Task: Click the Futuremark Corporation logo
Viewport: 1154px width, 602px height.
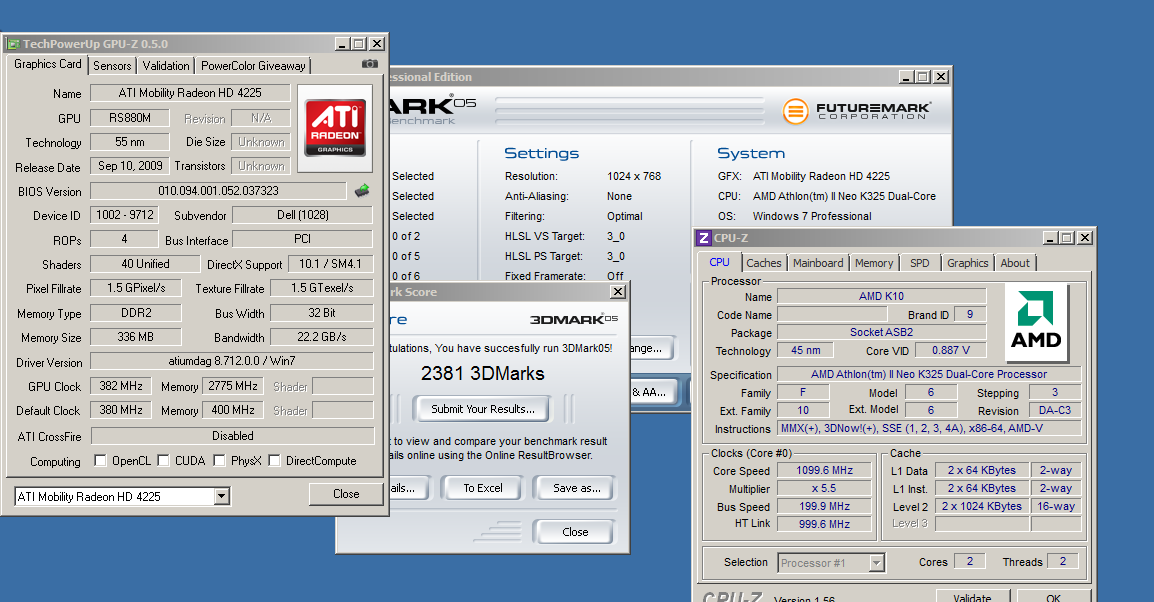Action: (857, 111)
